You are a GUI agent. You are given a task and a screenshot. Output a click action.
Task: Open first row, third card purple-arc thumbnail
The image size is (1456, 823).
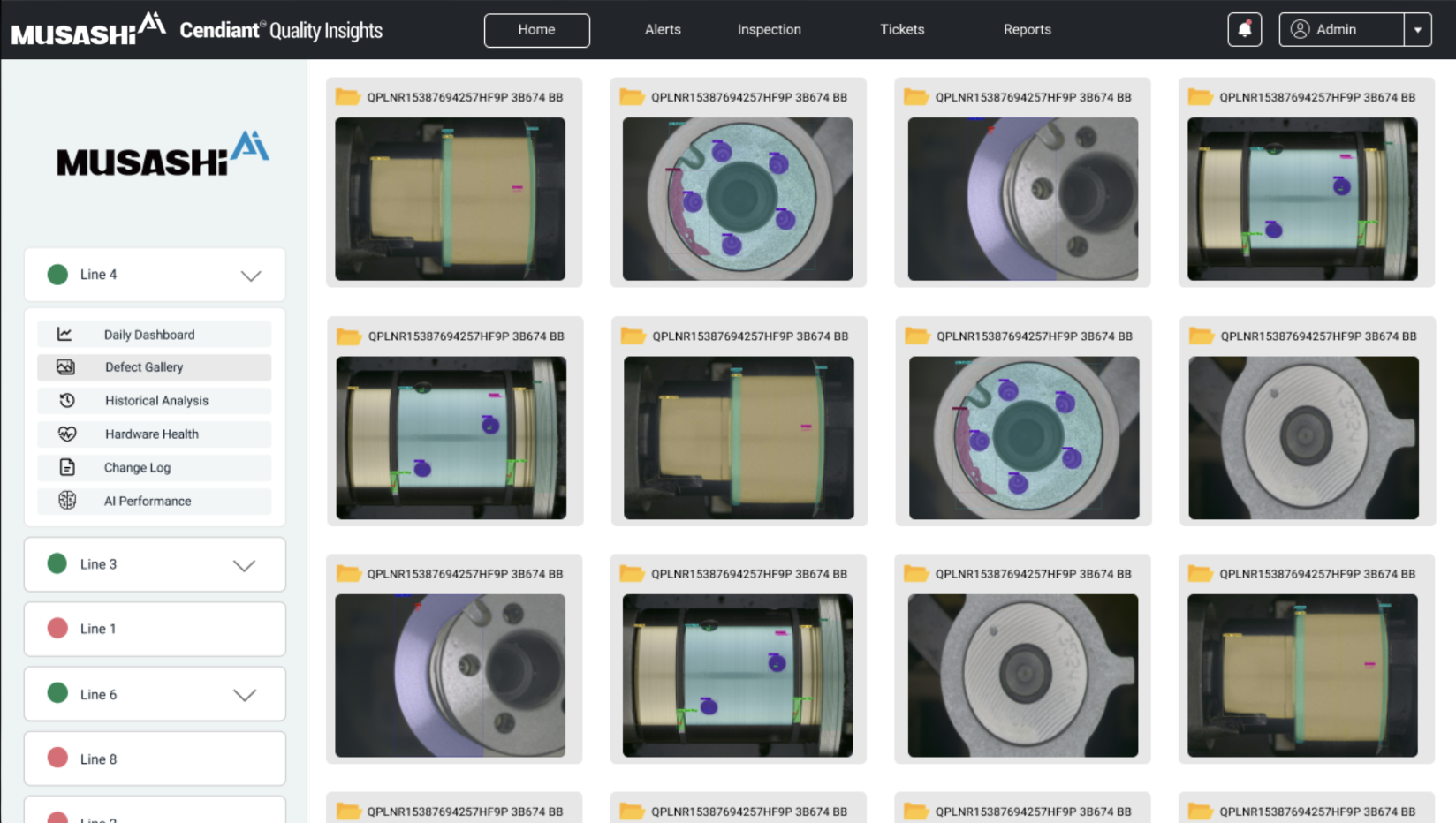(1023, 199)
